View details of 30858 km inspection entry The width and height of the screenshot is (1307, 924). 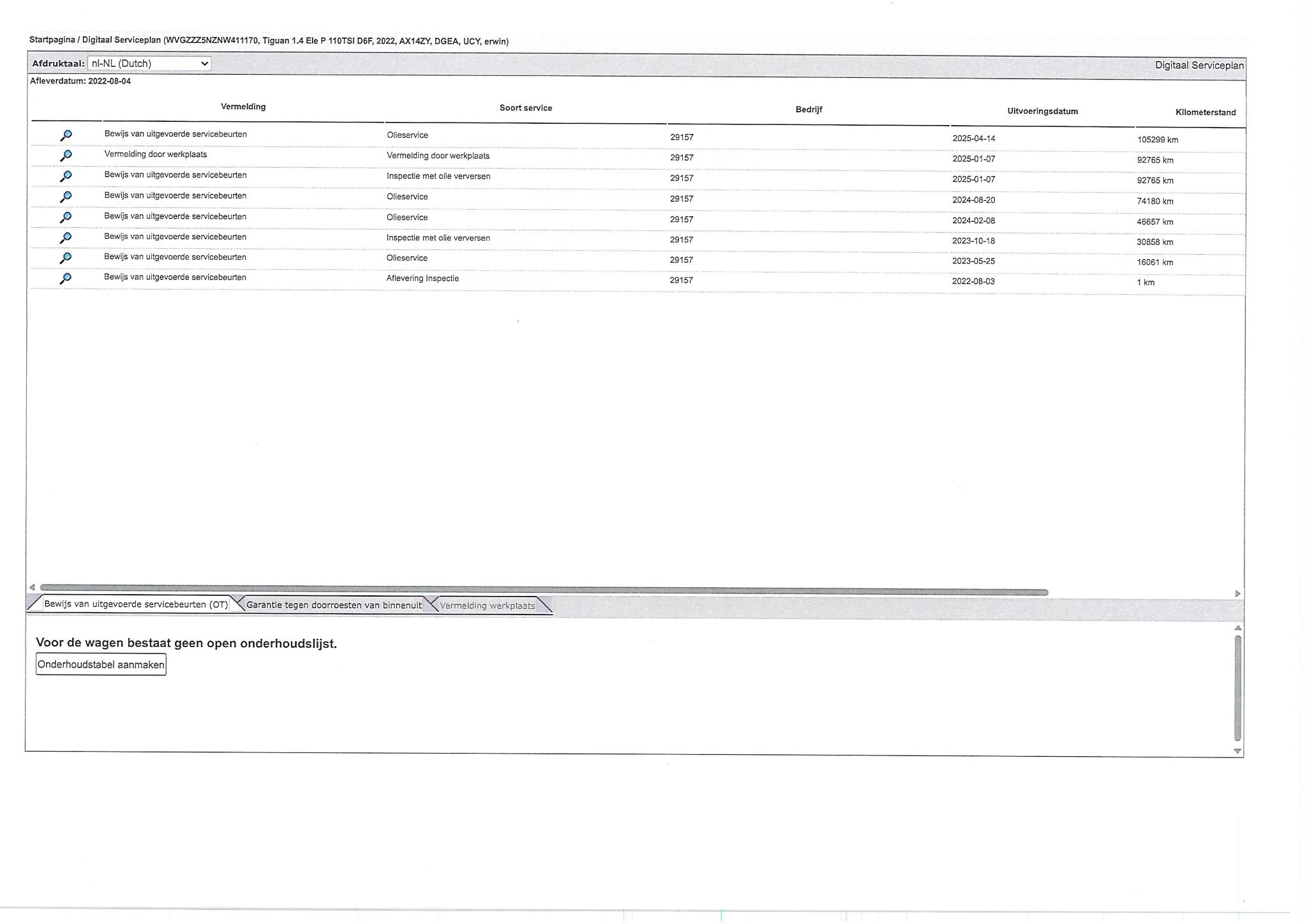pyautogui.click(x=66, y=238)
